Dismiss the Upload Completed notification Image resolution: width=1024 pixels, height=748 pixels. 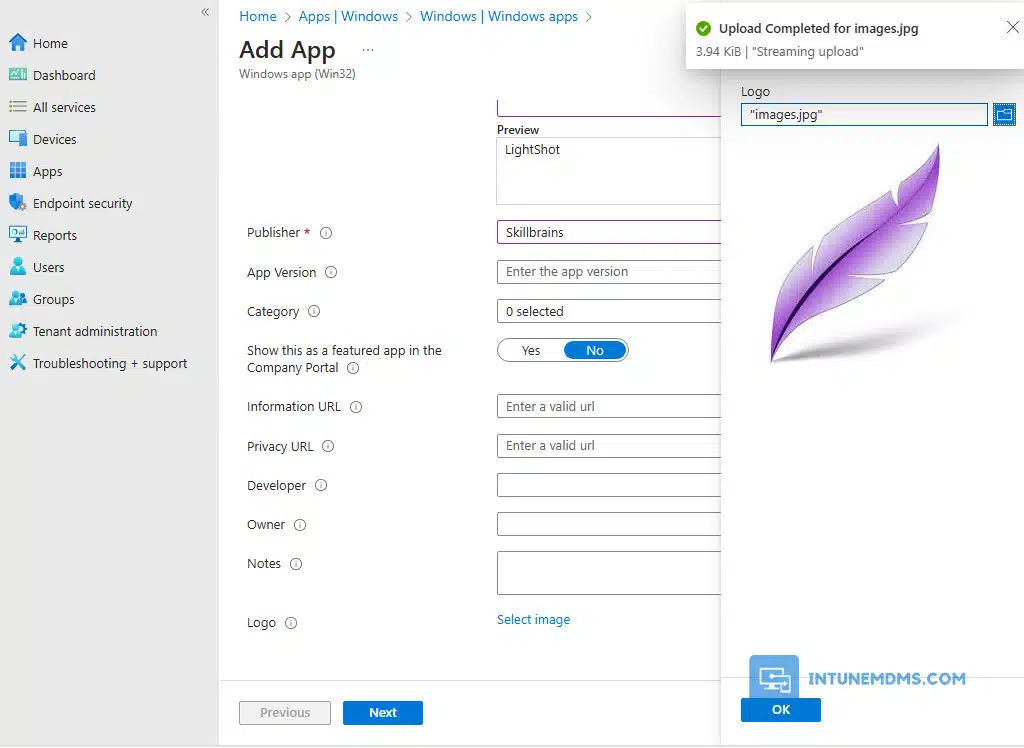click(1012, 28)
